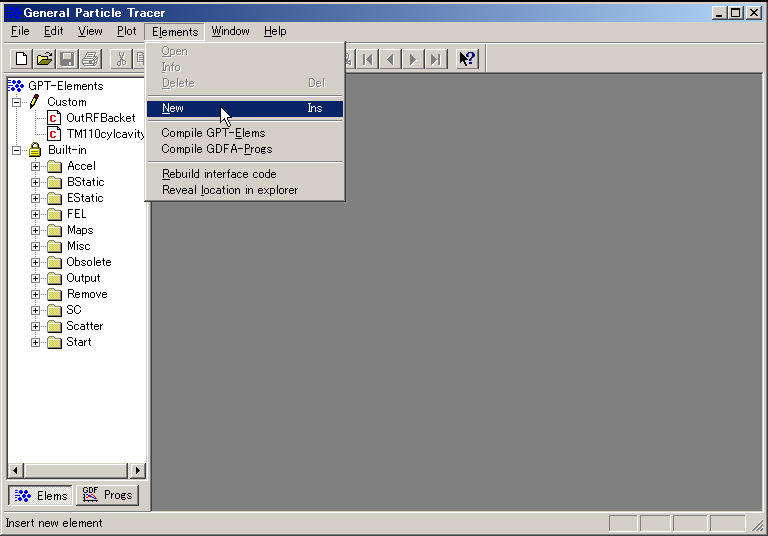Open the Plot menu

point(126,31)
